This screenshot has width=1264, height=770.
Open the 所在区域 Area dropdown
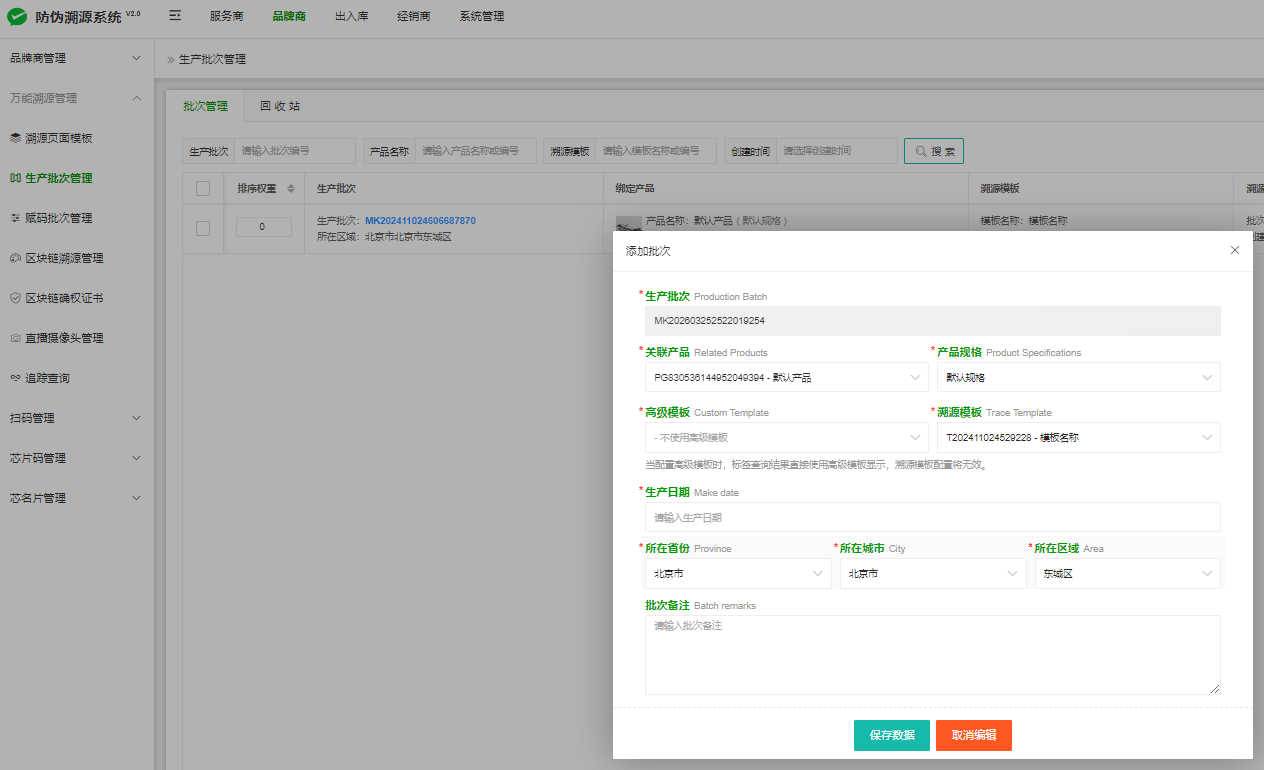[x=1126, y=573]
